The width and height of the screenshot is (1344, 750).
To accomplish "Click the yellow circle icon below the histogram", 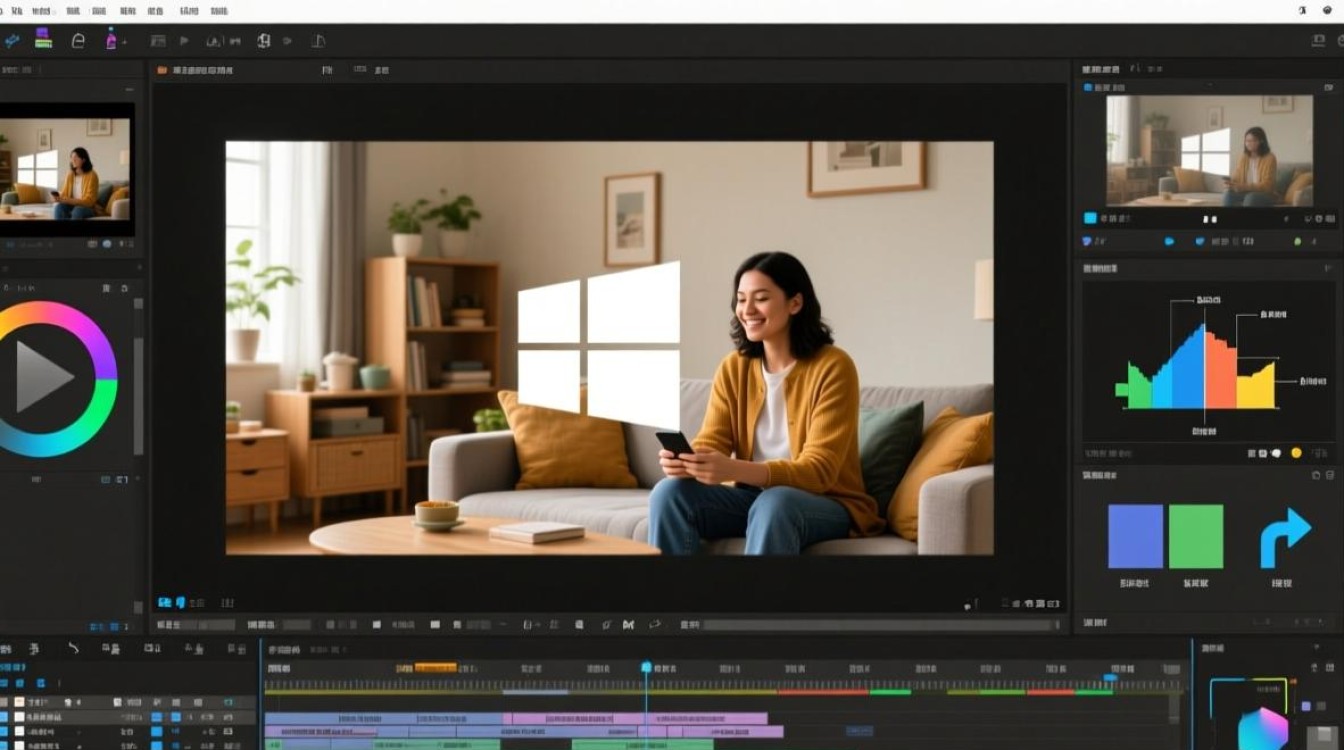I will pyautogui.click(x=1296, y=453).
